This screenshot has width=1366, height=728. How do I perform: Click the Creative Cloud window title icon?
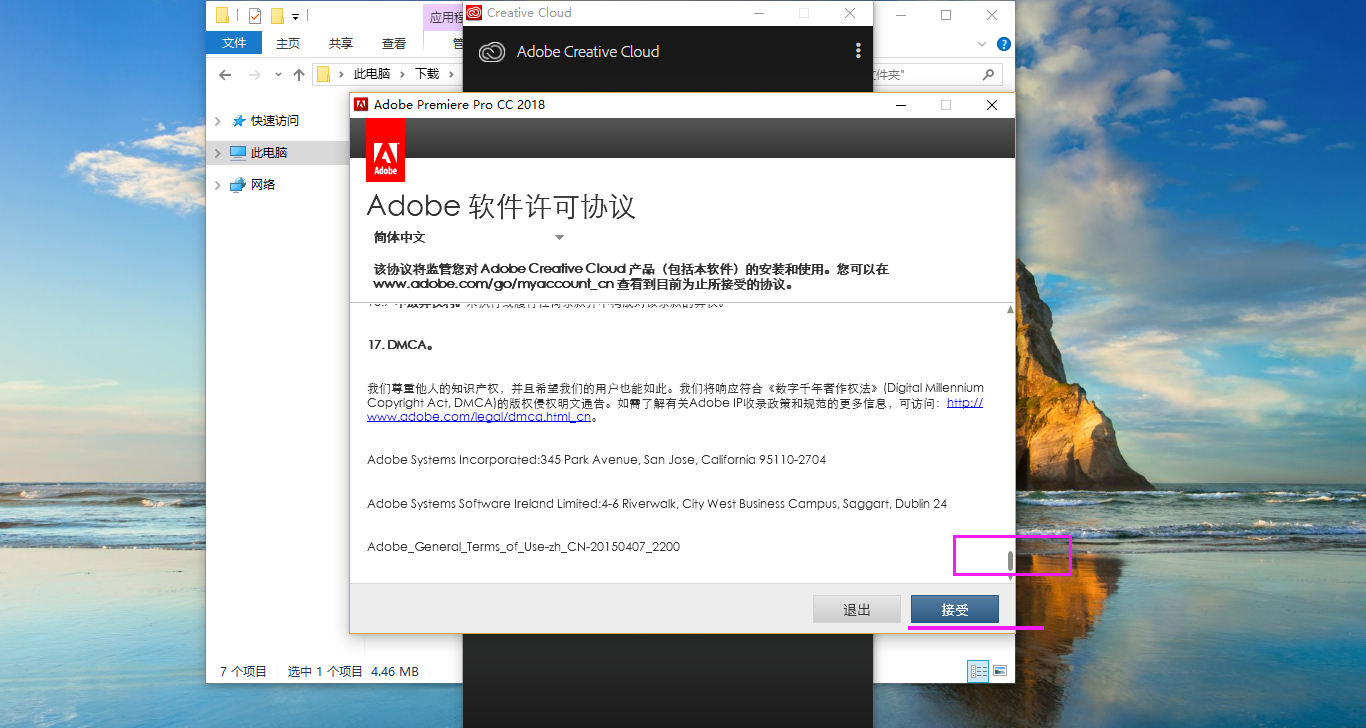tap(474, 13)
